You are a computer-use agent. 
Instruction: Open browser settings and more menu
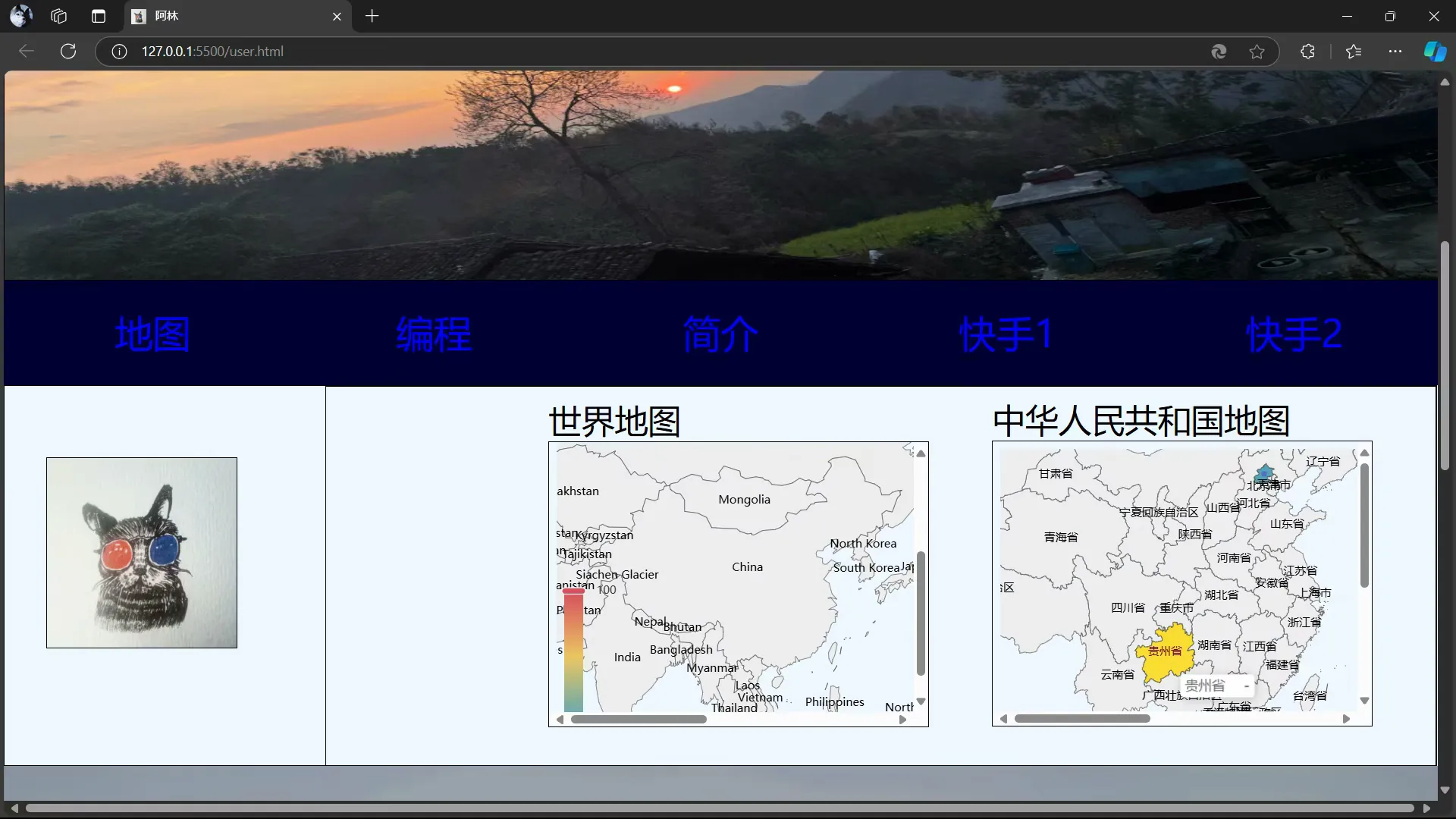(x=1395, y=52)
